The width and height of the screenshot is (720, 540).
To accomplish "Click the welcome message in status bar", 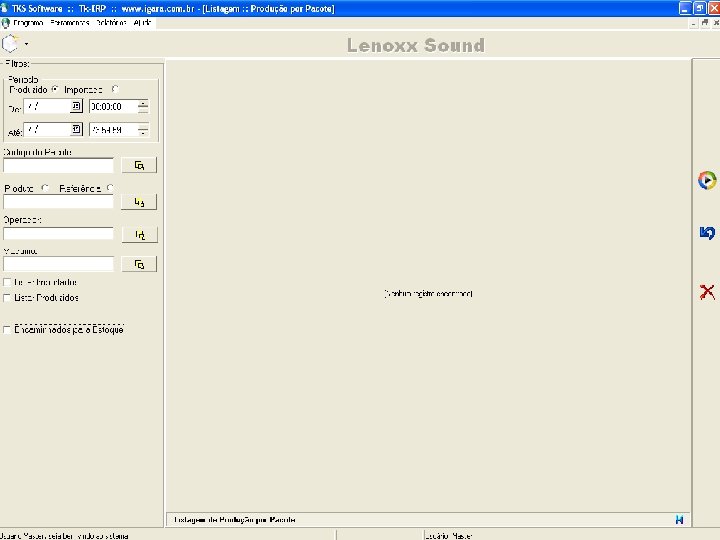I will click(x=64, y=535).
